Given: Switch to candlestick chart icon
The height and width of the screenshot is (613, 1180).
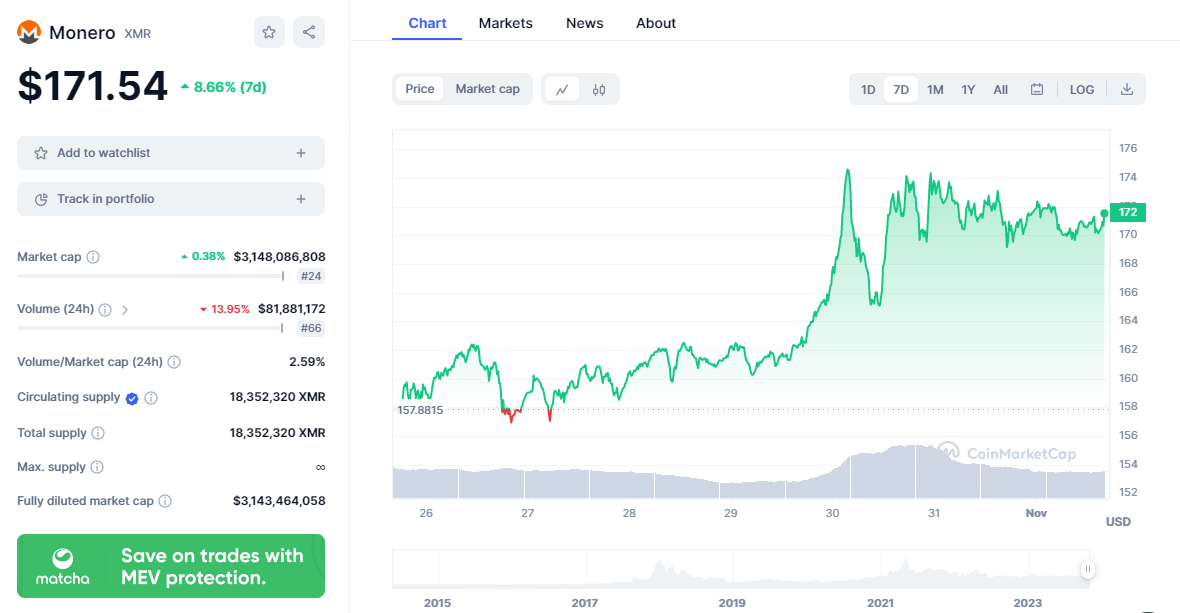Looking at the screenshot, I should 599,89.
